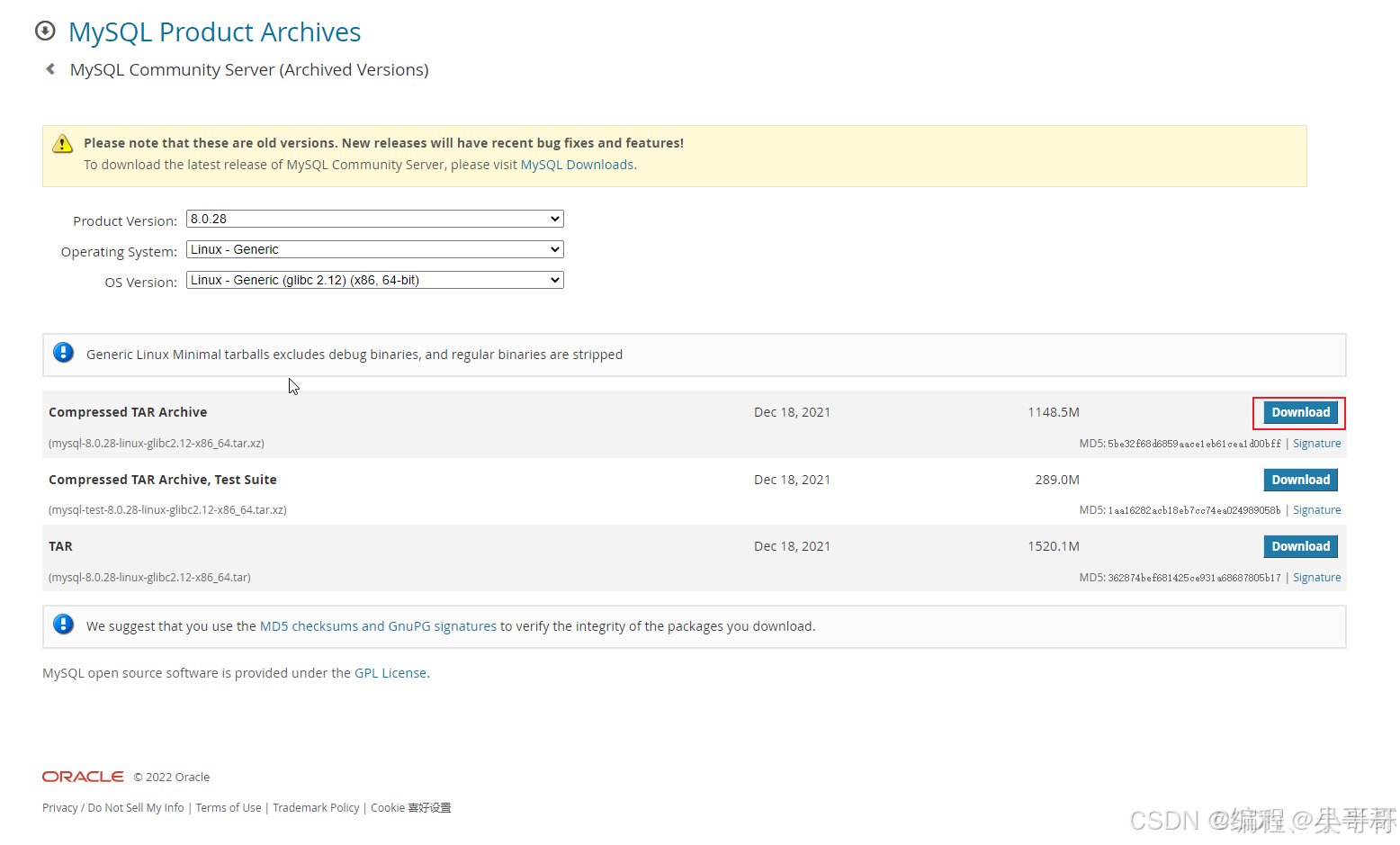1400x845 pixels.
Task: Click the mysql-test-8.0.28 tar.xz filename
Action: coord(167,510)
